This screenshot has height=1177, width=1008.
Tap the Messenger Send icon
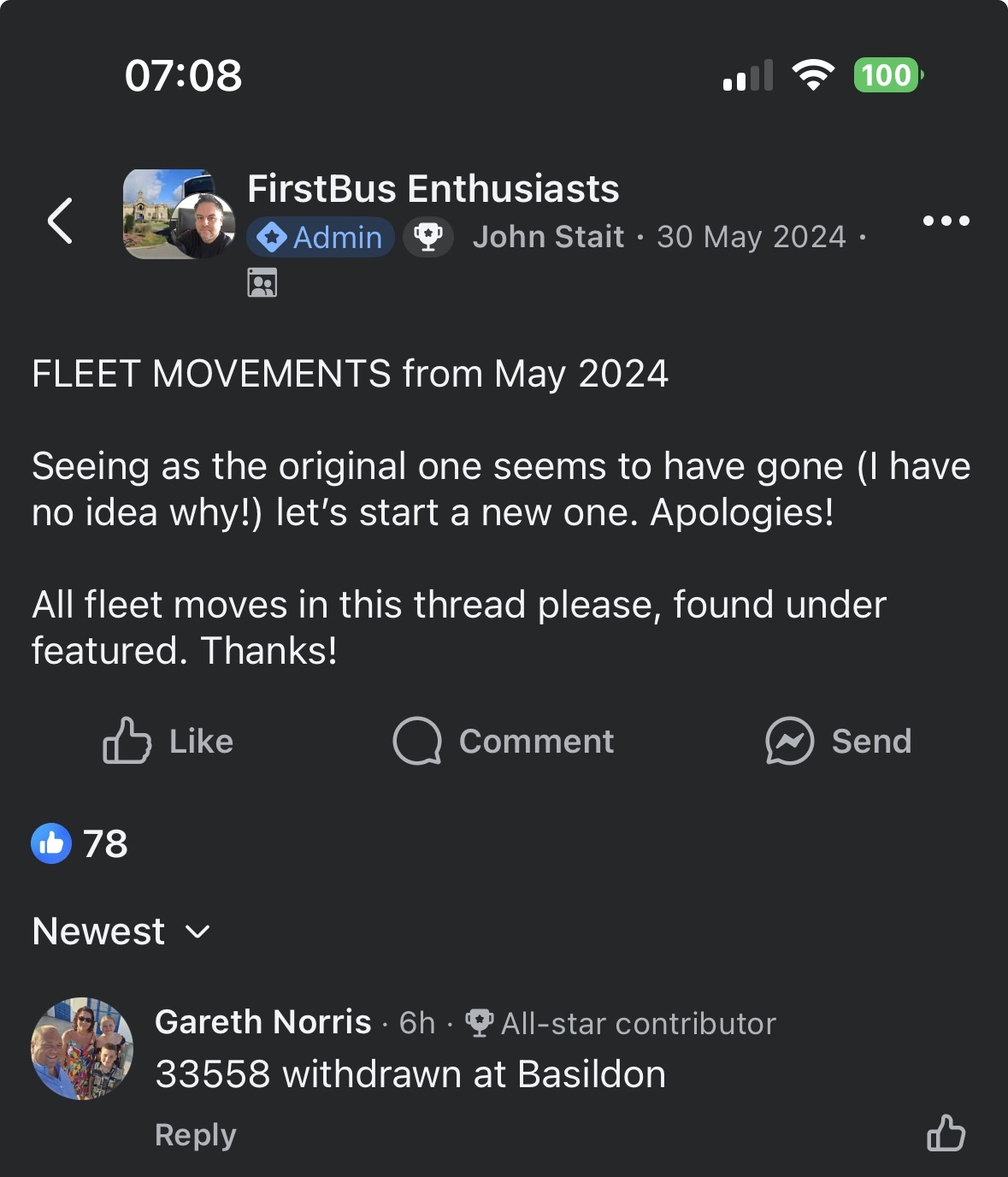pyautogui.click(x=789, y=741)
